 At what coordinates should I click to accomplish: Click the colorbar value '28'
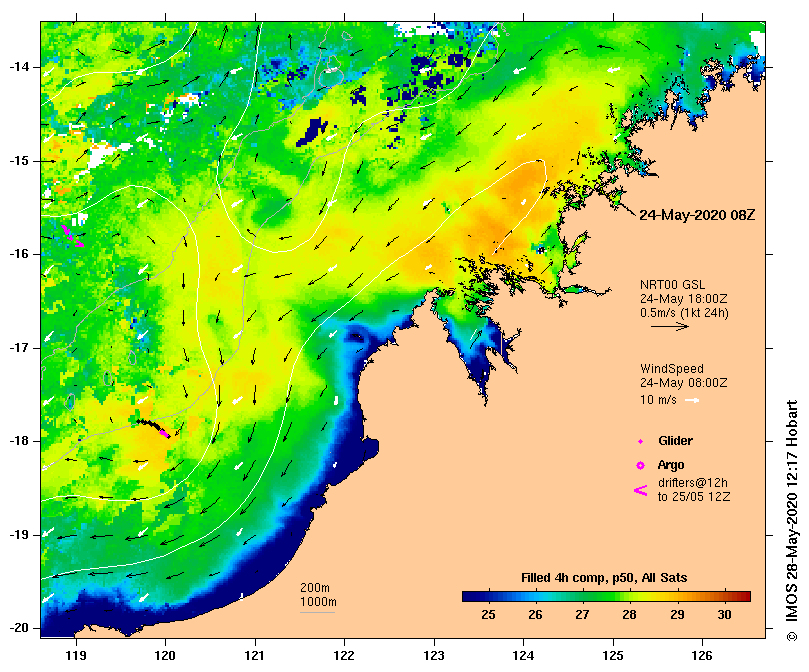tap(629, 615)
